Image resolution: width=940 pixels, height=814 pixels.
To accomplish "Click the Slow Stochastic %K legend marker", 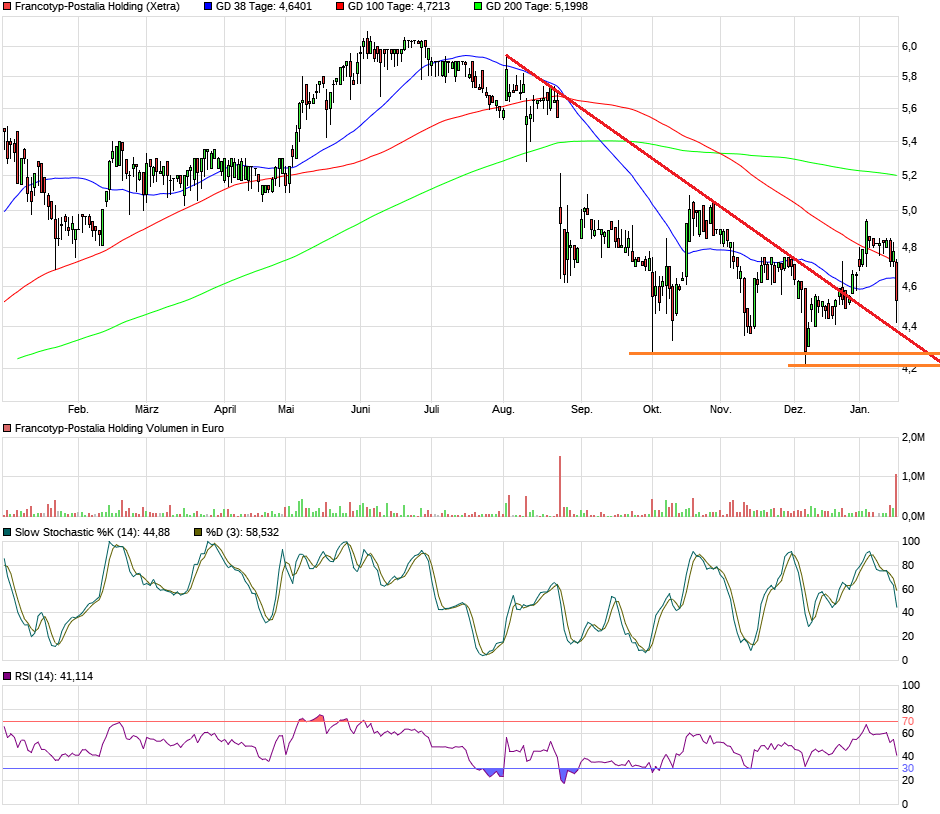I will click(x=8, y=532).
